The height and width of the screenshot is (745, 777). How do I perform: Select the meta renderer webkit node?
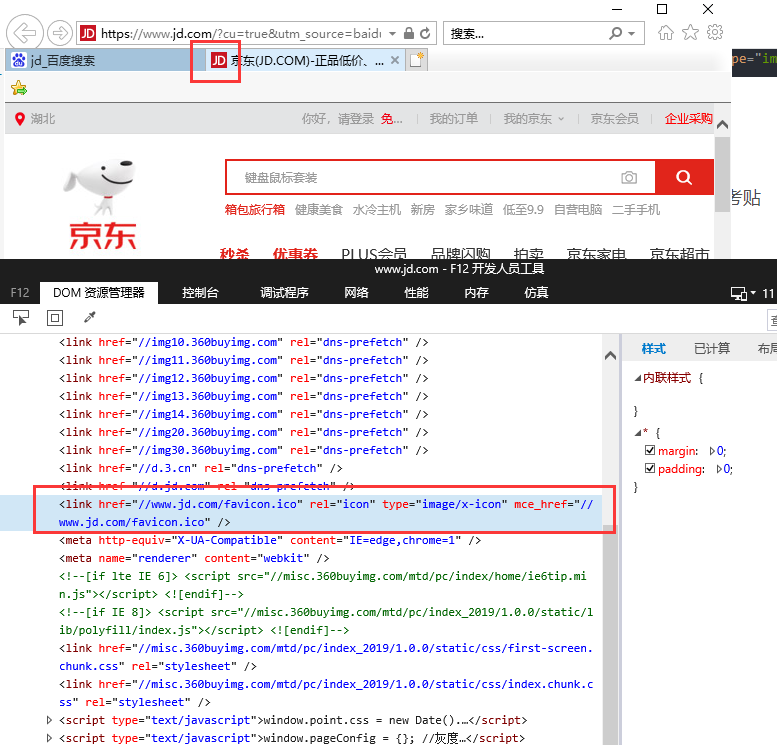194,558
